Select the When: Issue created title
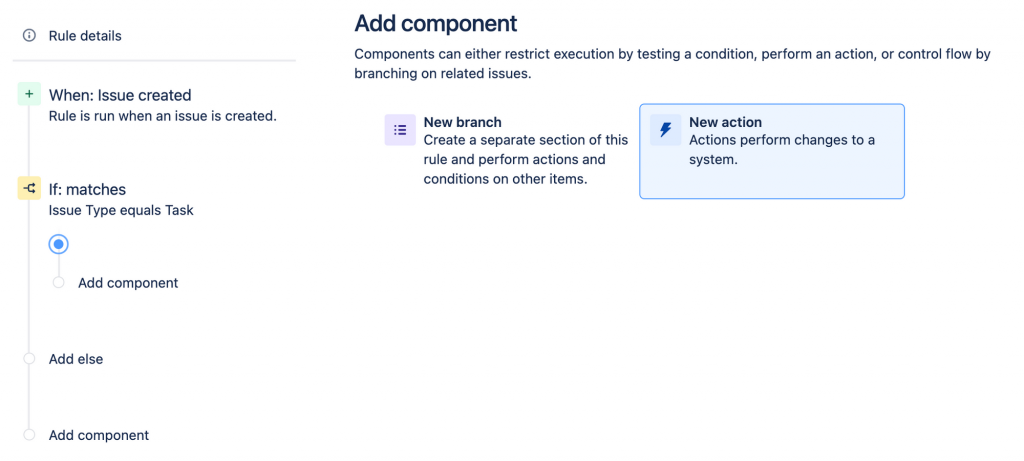 point(120,95)
